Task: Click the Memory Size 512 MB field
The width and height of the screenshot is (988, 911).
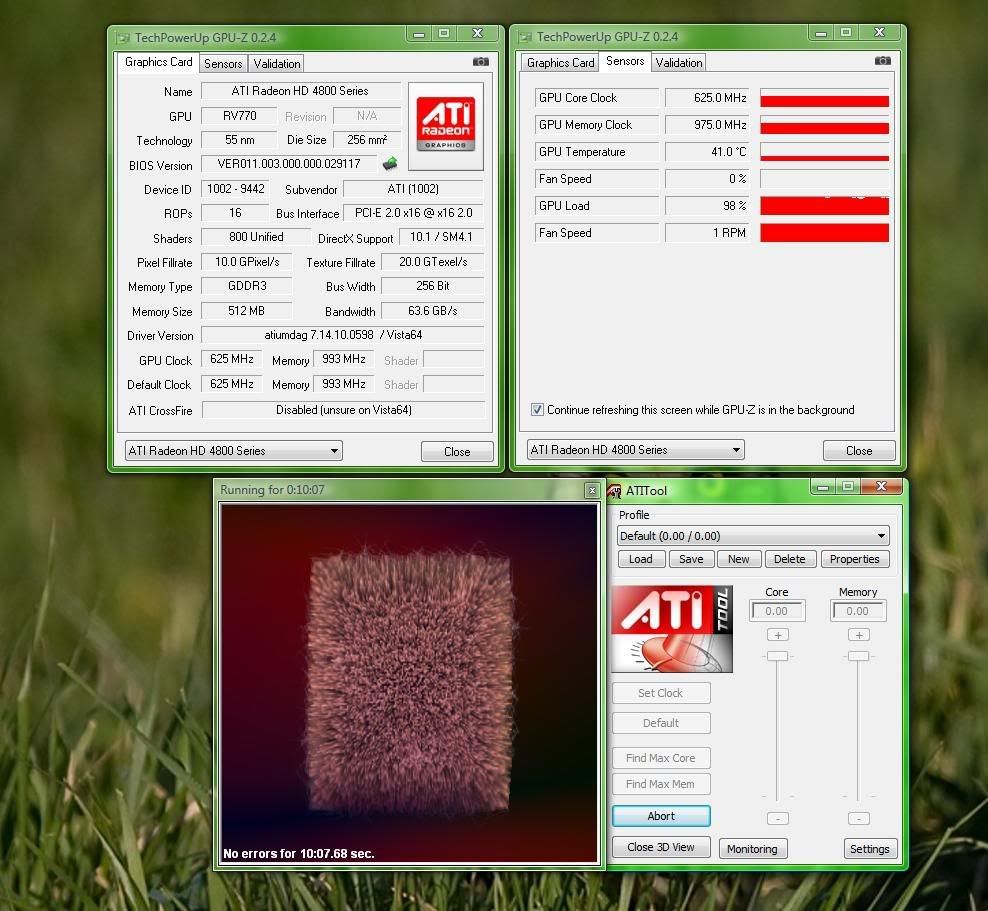Action: click(x=246, y=311)
